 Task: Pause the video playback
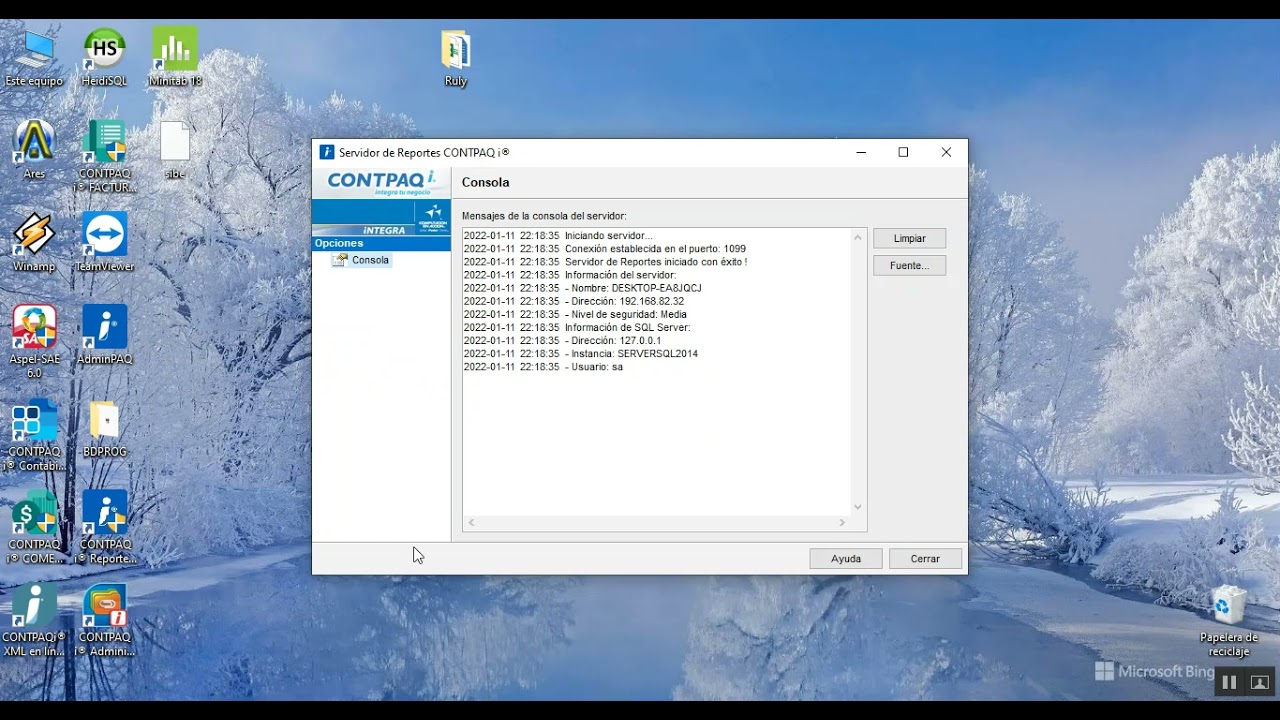click(x=1229, y=682)
